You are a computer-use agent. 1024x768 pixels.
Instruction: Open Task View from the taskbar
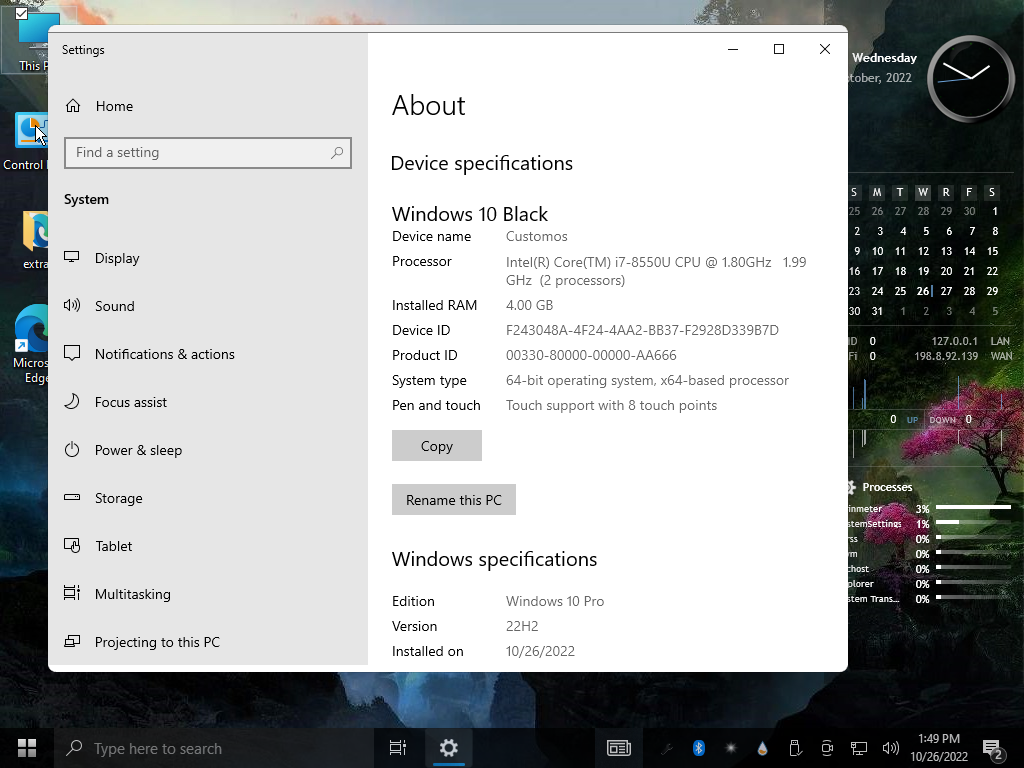click(397, 748)
